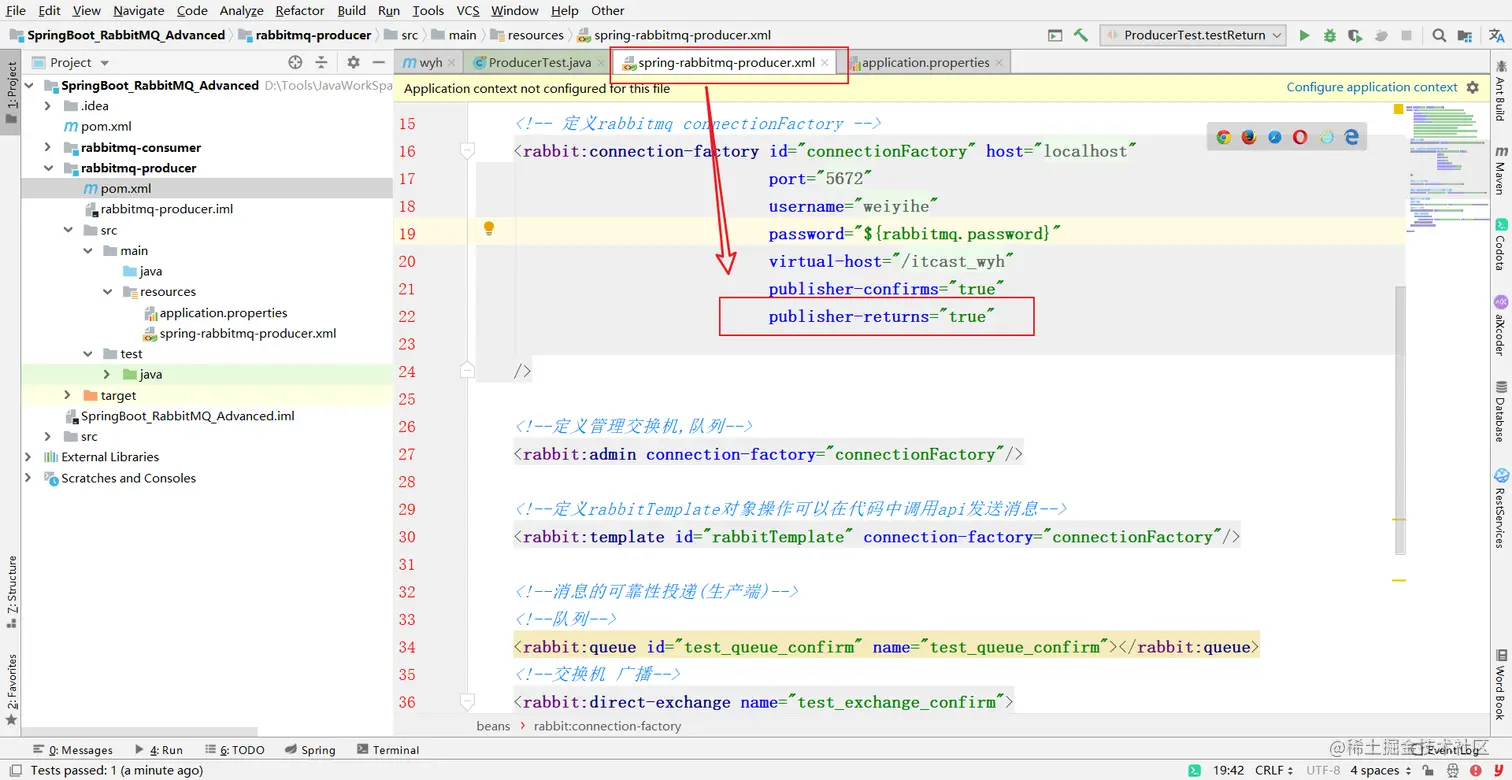The image size is (1512, 780).
Task: Toggle the 2: Favorites tool window tab
Action: click(11, 690)
